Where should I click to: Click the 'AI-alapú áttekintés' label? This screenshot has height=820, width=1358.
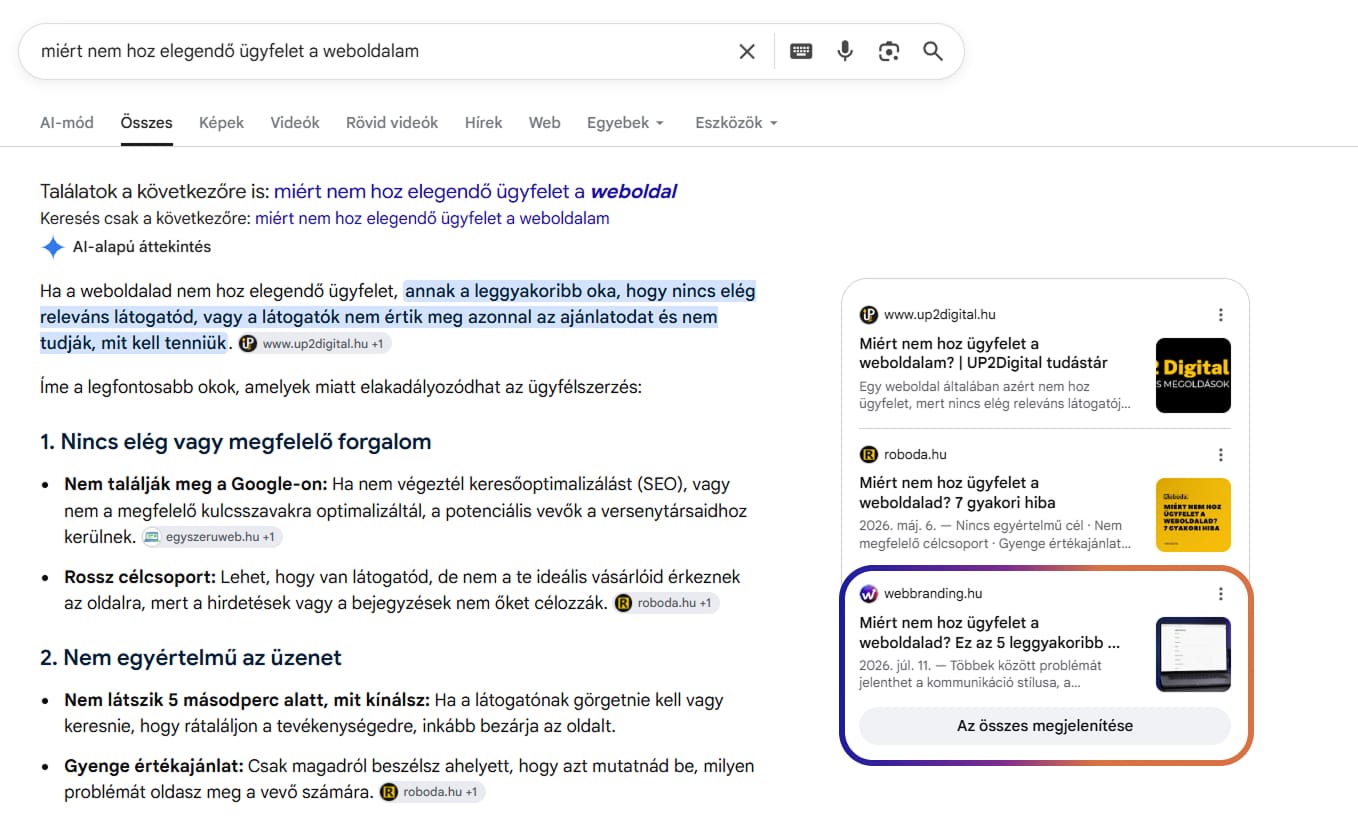click(142, 247)
